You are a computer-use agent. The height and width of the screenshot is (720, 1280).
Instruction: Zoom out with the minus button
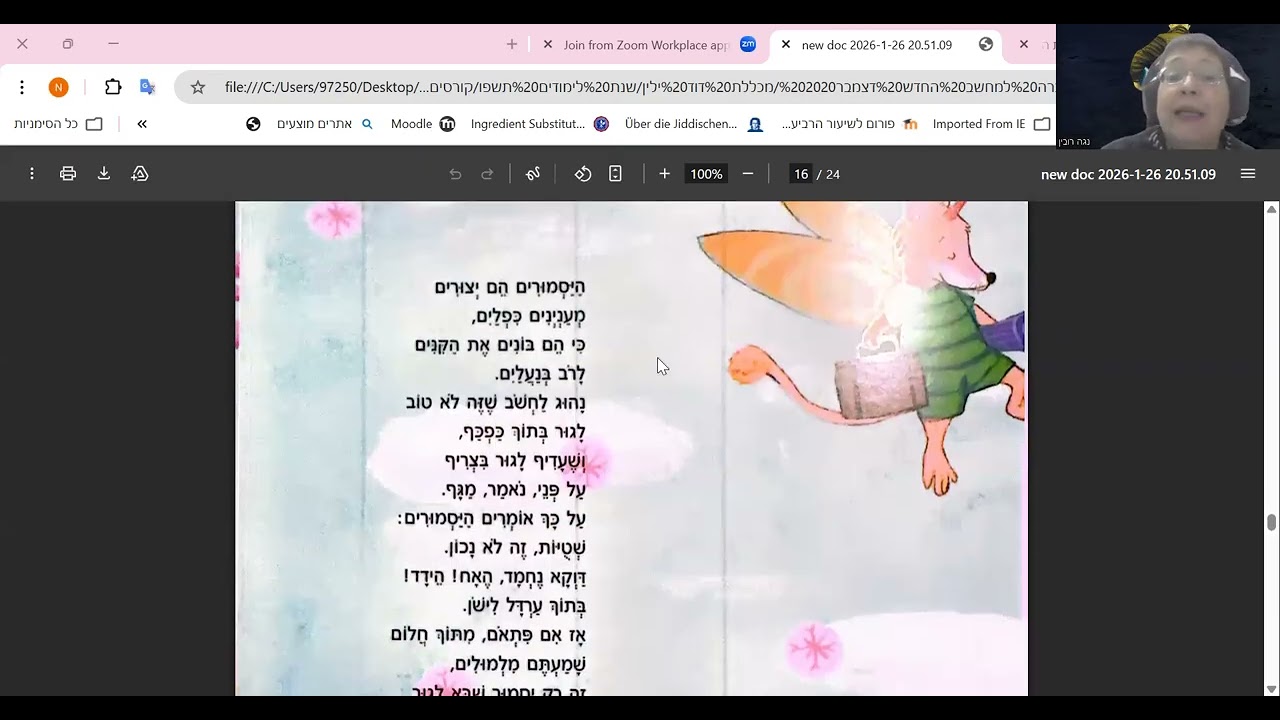(747, 174)
